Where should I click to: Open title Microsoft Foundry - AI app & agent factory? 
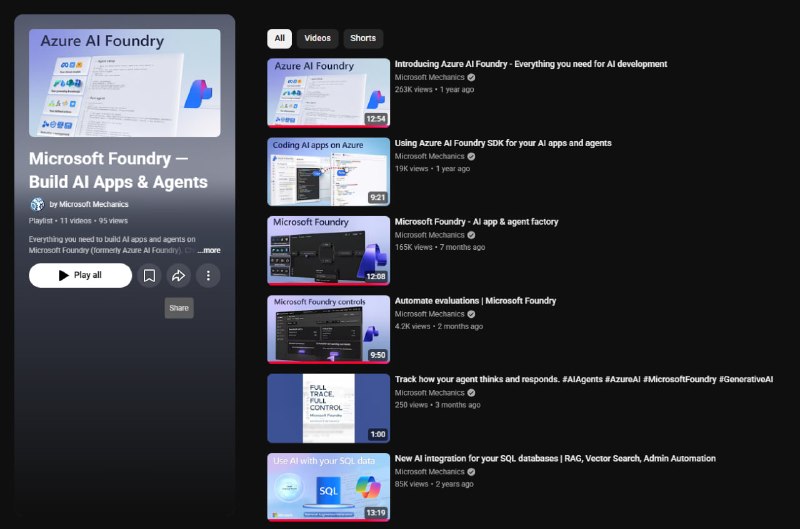coord(476,221)
